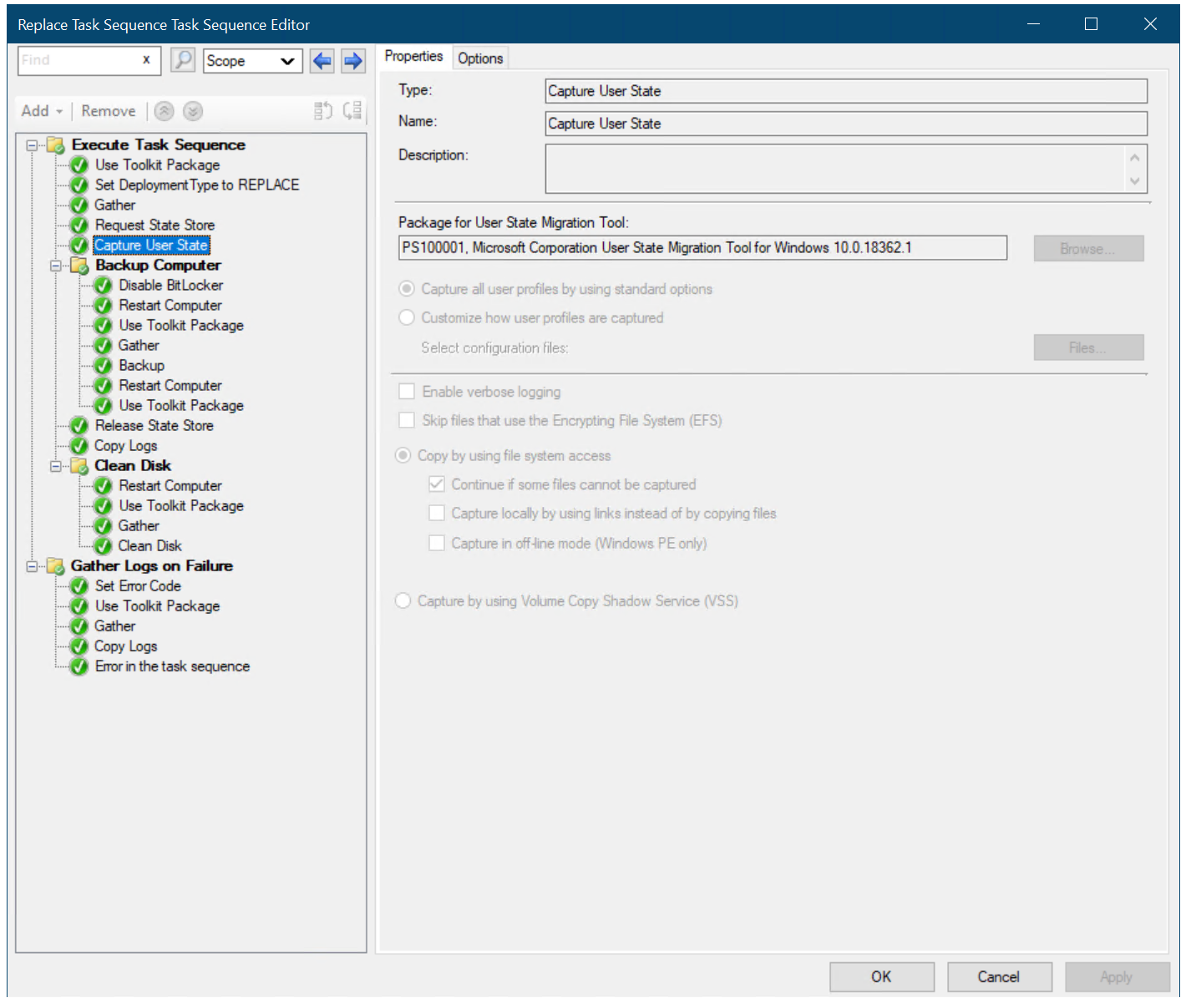The height and width of the screenshot is (1008, 1186).
Task: Click the Backup Computer group folder icon
Action: [79, 265]
